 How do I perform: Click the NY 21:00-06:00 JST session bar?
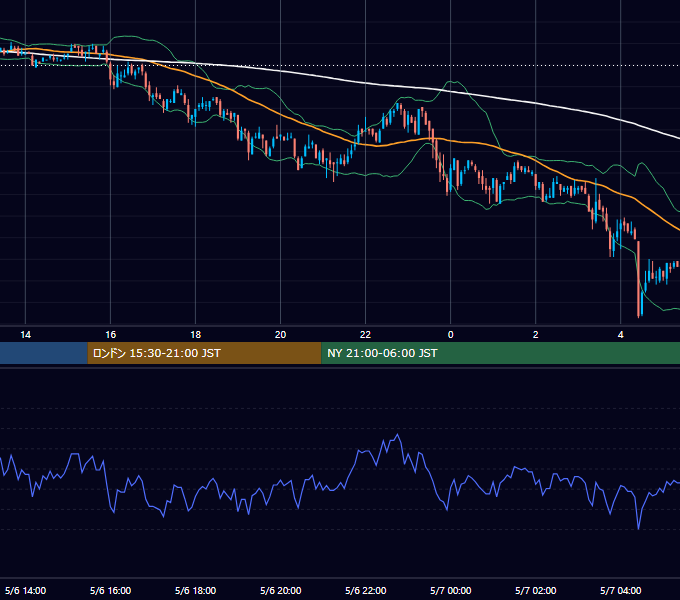click(500, 353)
